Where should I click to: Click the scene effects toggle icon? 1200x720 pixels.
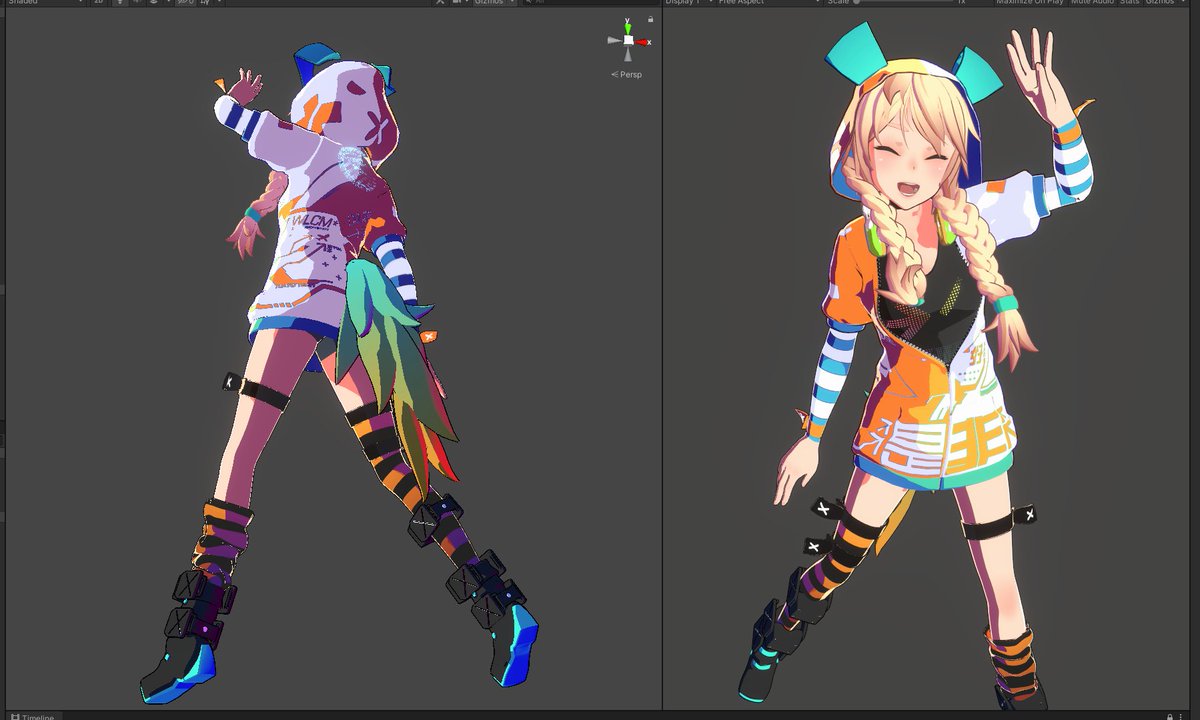[x=155, y=3]
